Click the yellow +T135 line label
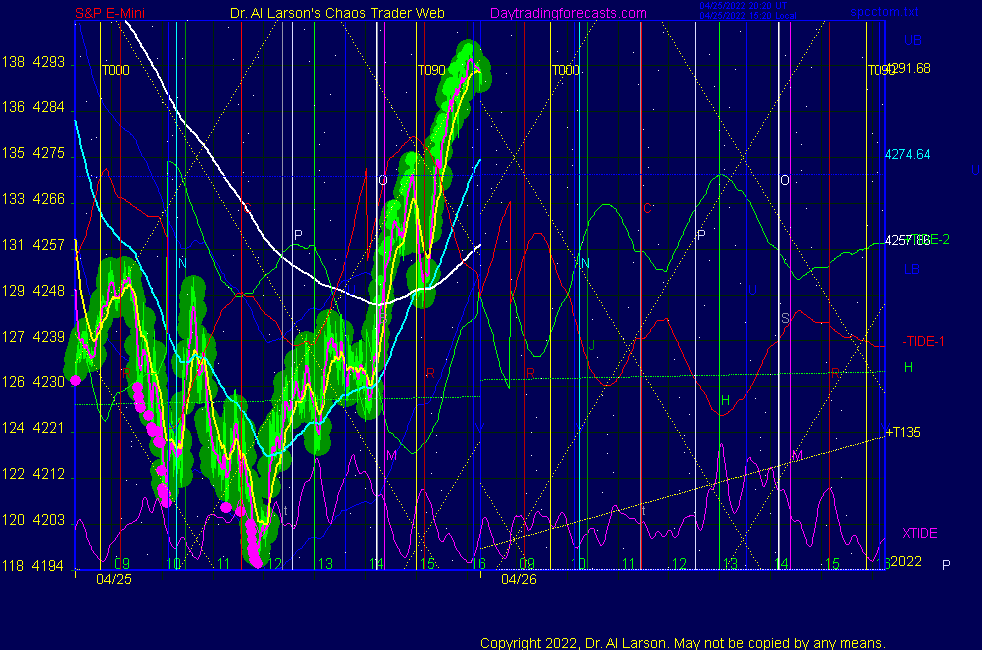 pyautogui.click(x=903, y=432)
